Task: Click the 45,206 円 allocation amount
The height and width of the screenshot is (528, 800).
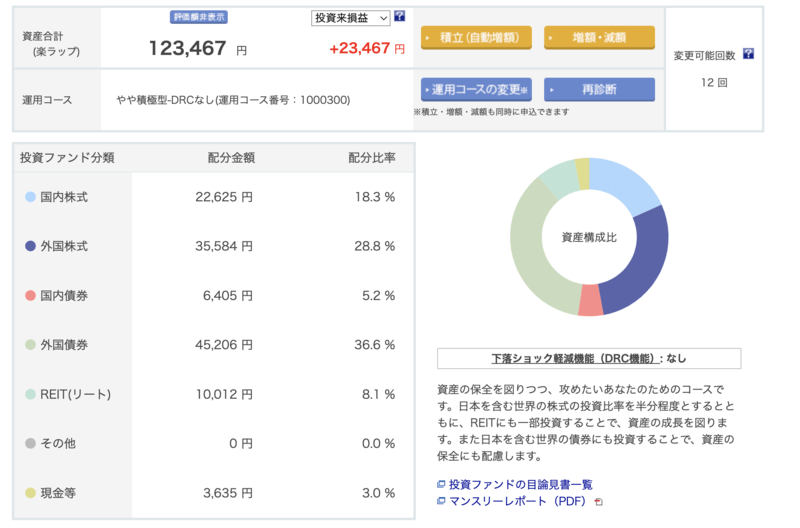Action: coord(224,345)
